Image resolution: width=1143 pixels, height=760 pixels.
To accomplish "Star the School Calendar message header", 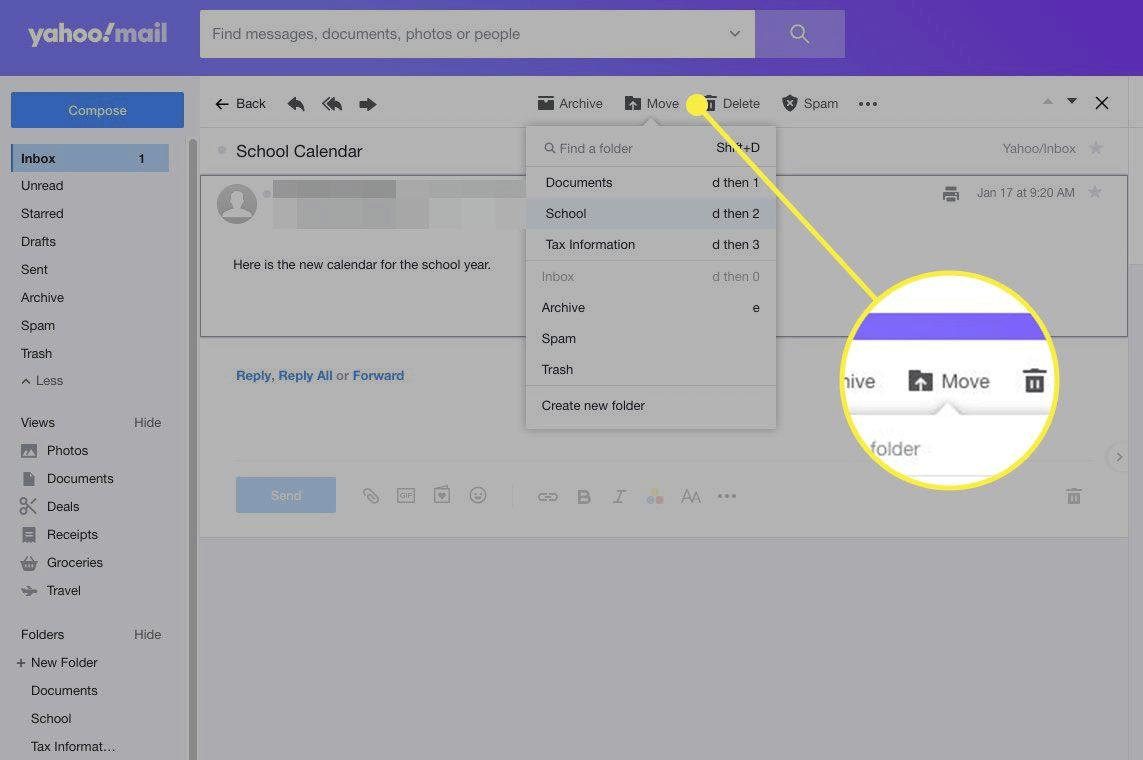I will [x=1096, y=149].
